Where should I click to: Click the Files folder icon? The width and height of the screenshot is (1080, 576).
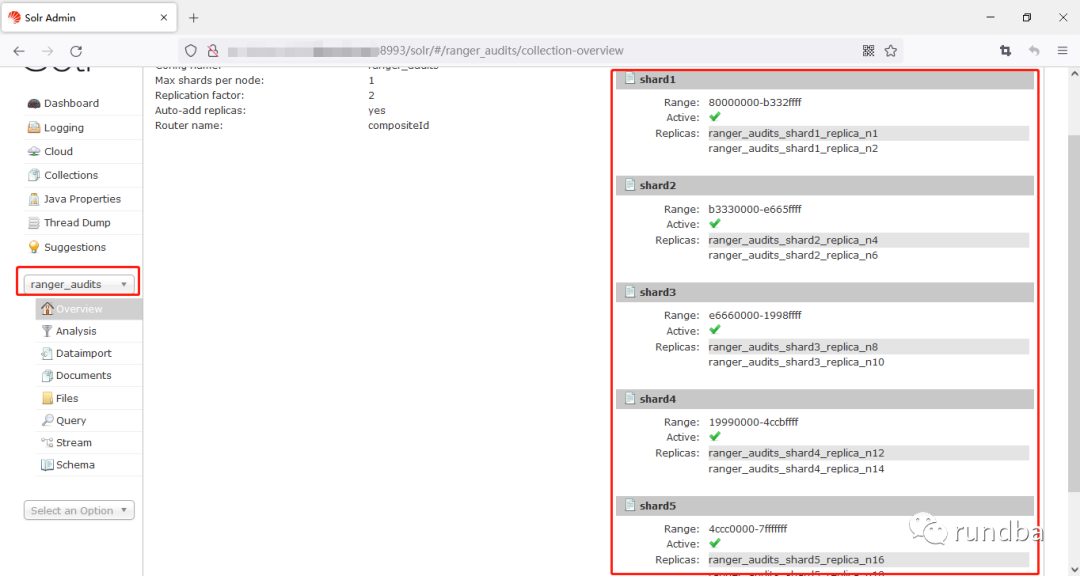pyautogui.click(x=47, y=398)
